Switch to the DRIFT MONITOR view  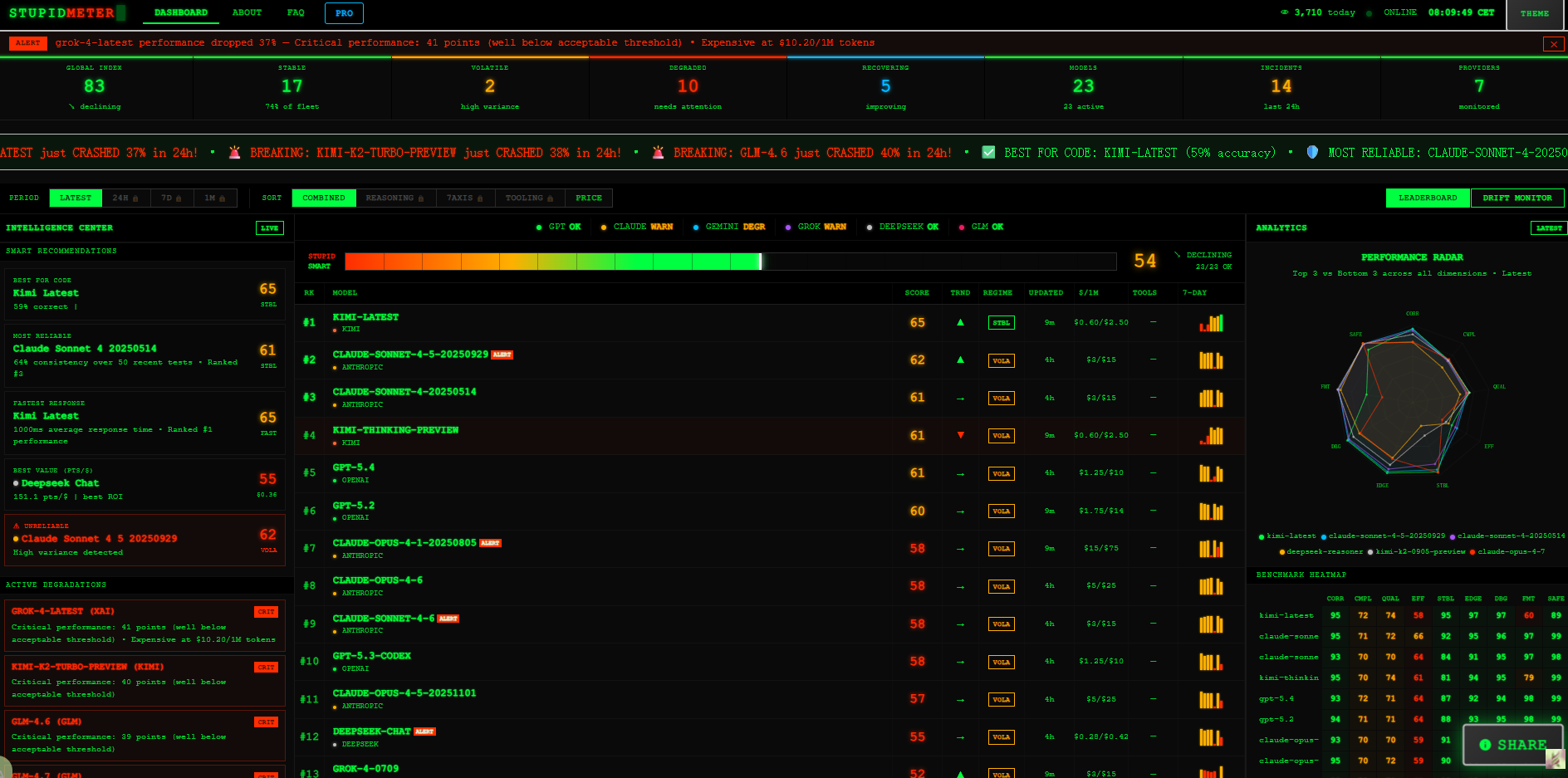tap(1517, 198)
